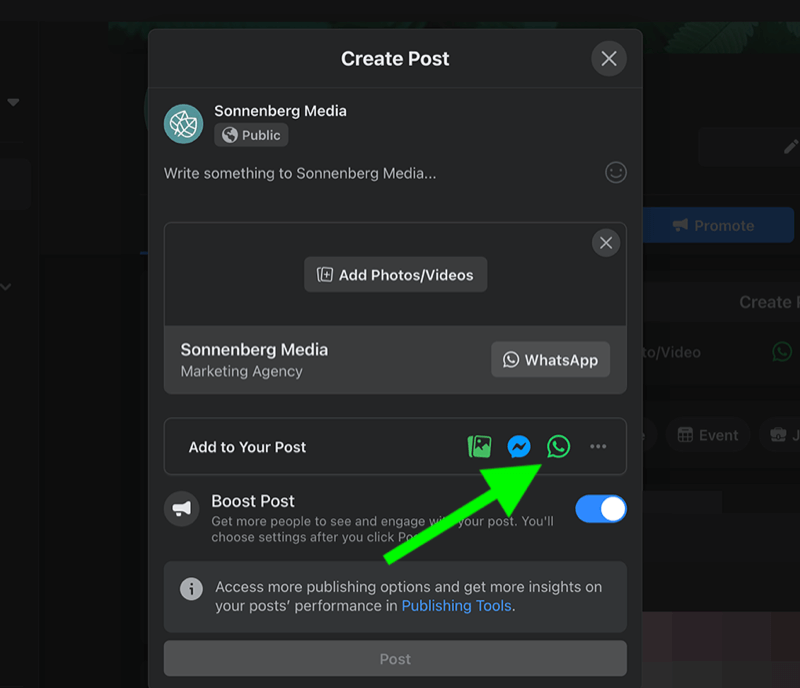Click the Add to Your Post label
This screenshot has width=800, height=688.
pyautogui.click(x=247, y=447)
